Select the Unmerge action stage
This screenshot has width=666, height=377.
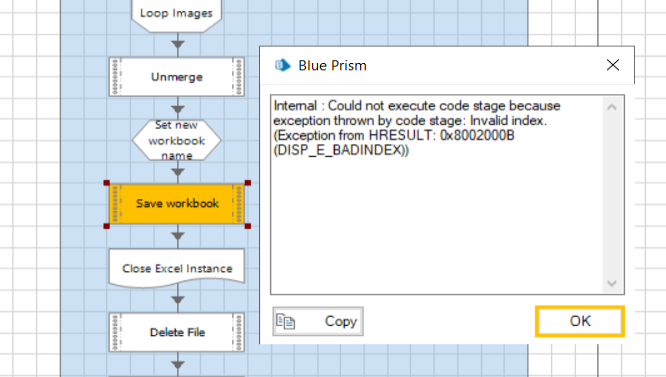coord(177,77)
